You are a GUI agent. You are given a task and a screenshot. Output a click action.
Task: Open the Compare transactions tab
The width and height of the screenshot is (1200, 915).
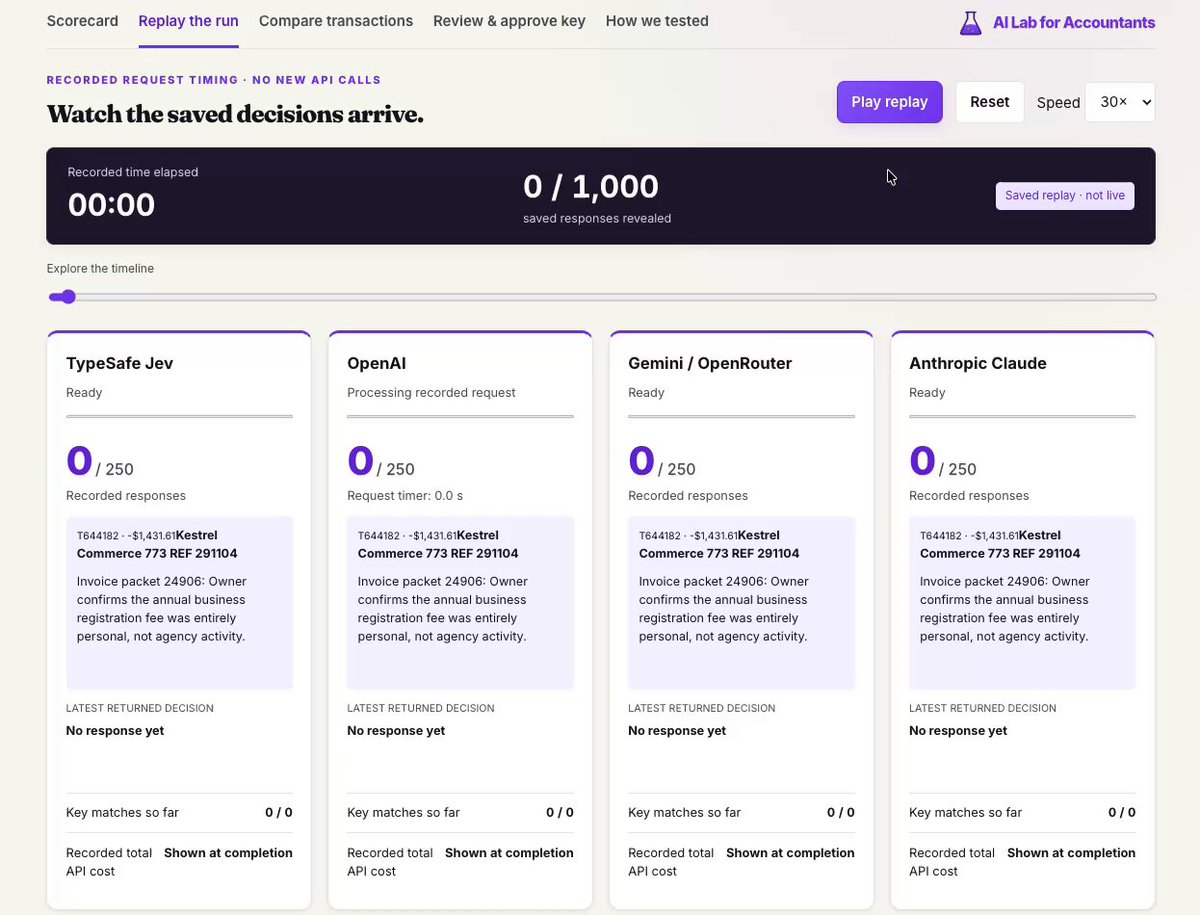pyautogui.click(x=336, y=21)
